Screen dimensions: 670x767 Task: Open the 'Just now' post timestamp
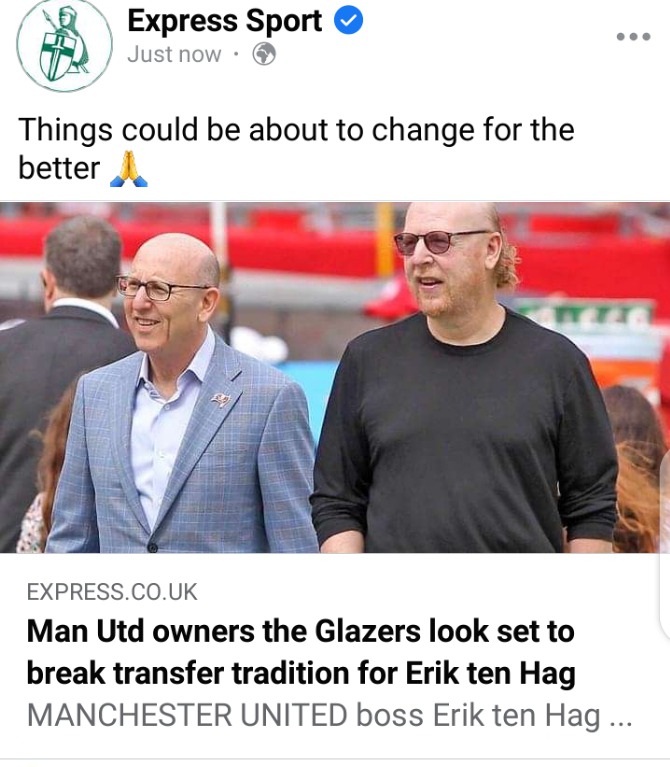[x=174, y=54]
